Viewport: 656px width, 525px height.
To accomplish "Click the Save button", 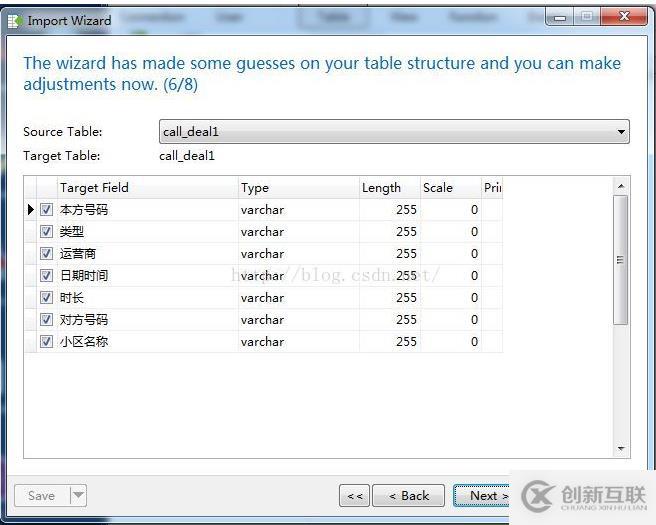I will (x=42, y=496).
